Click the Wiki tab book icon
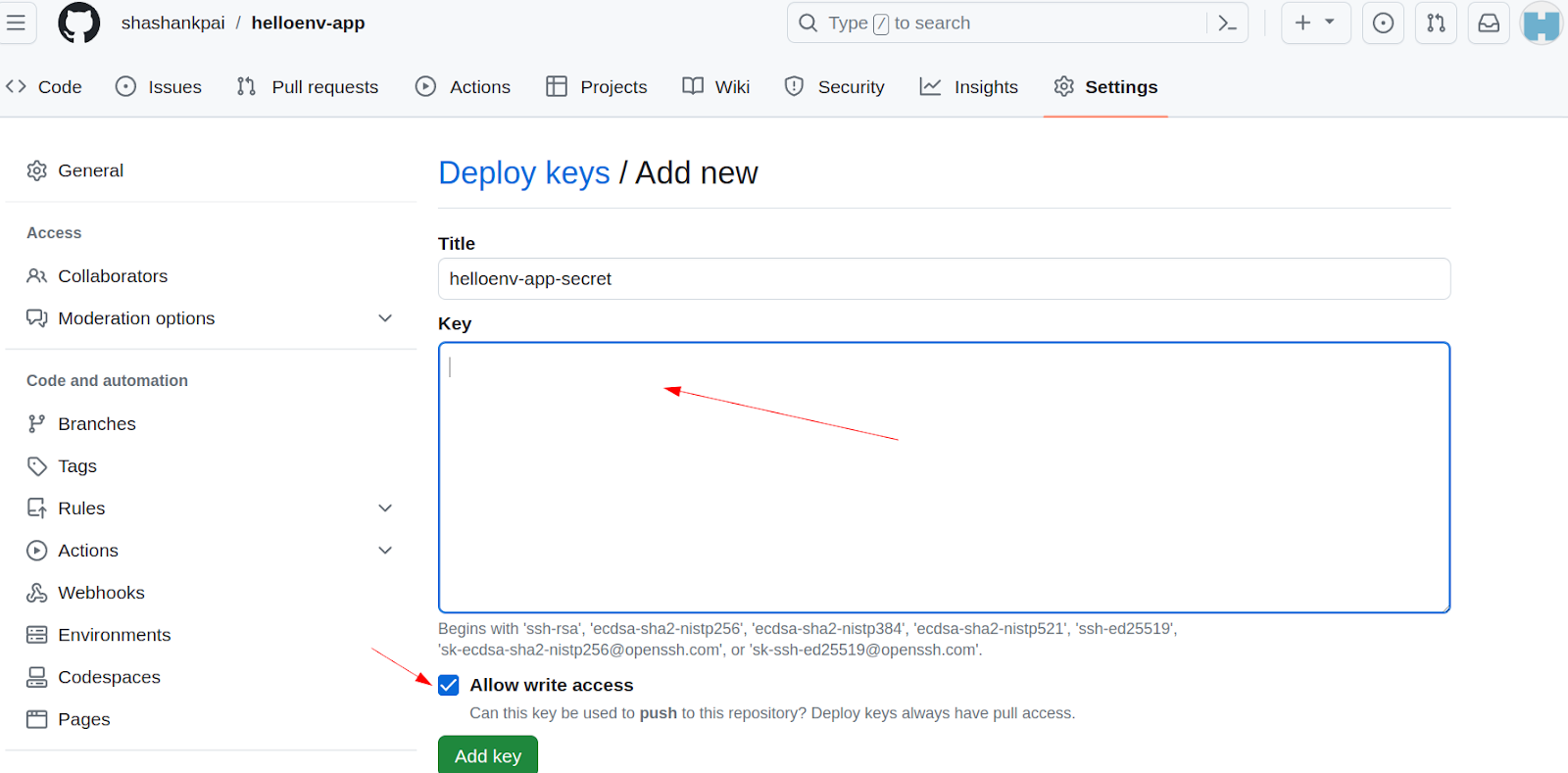Screen dimensions: 1568x773 coord(693,86)
